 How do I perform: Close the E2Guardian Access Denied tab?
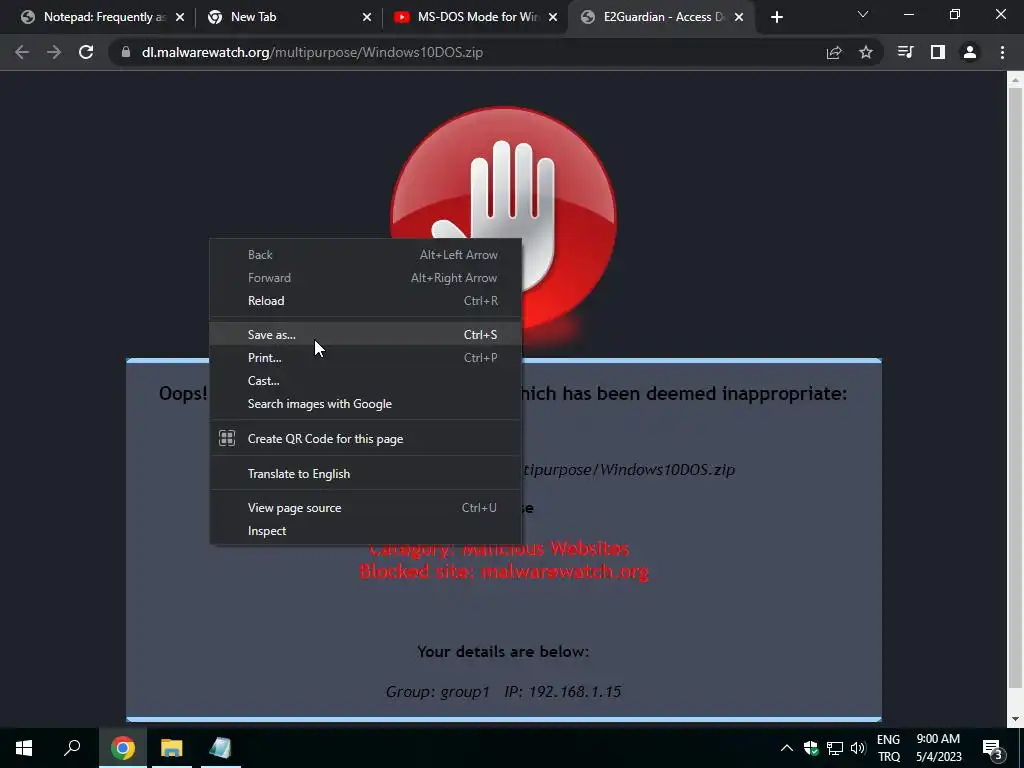(x=739, y=18)
